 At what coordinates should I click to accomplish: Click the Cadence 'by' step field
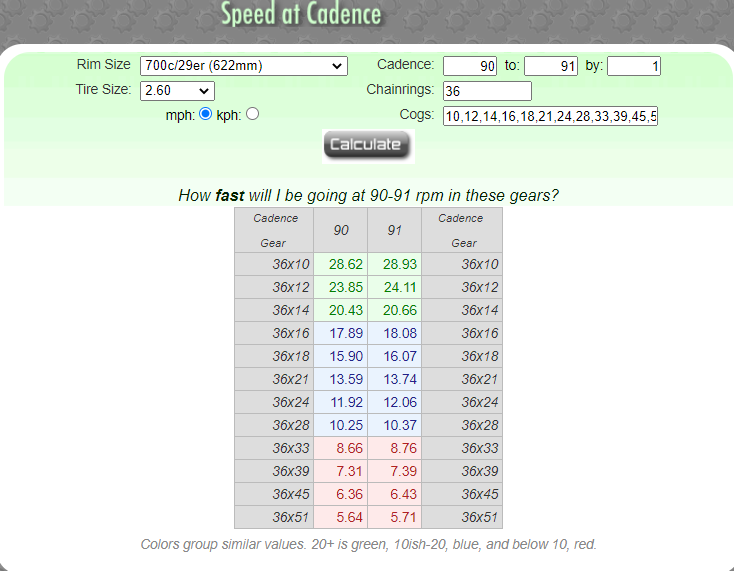click(x=633, y=66)
